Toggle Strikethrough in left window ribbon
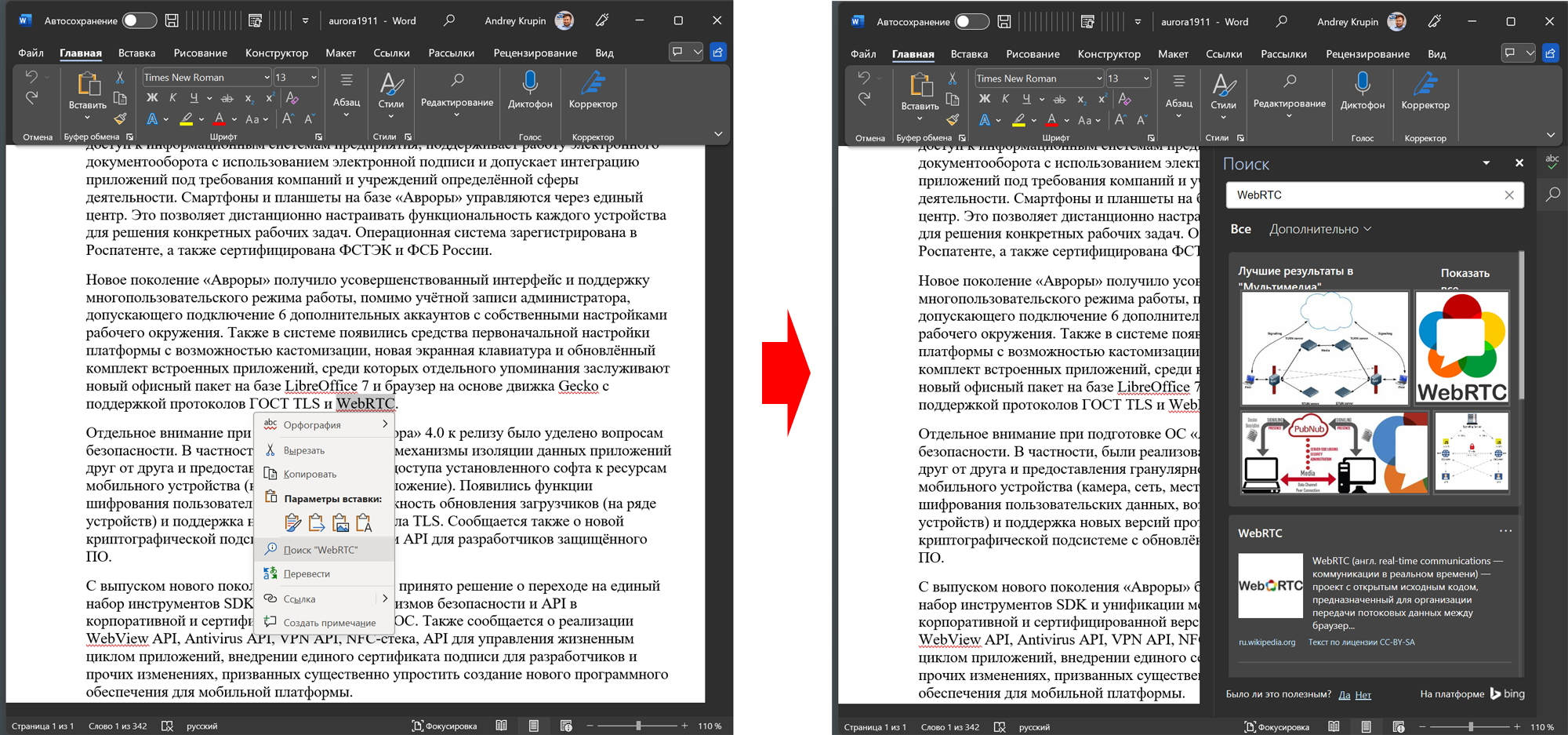The width and height of the screenshot is (1568, 735). click(x=227, y=99)
